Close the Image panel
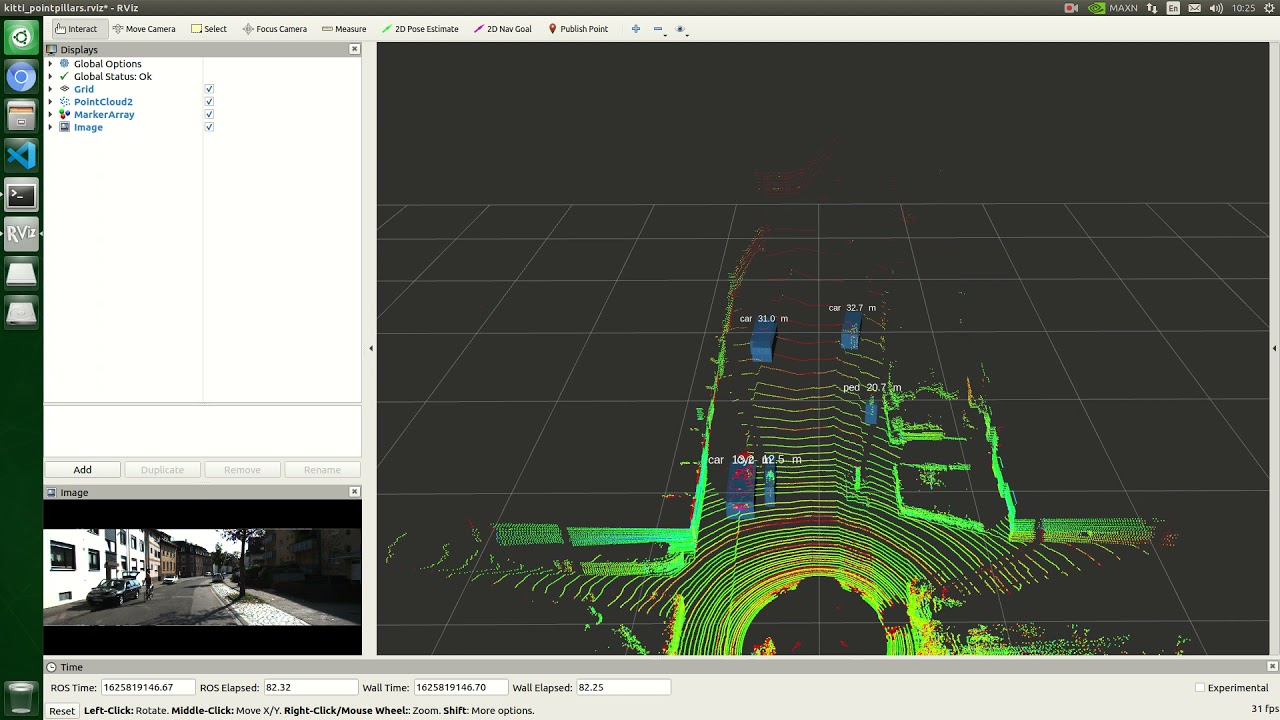The image size is (1280, 720). tap(354, 492)
